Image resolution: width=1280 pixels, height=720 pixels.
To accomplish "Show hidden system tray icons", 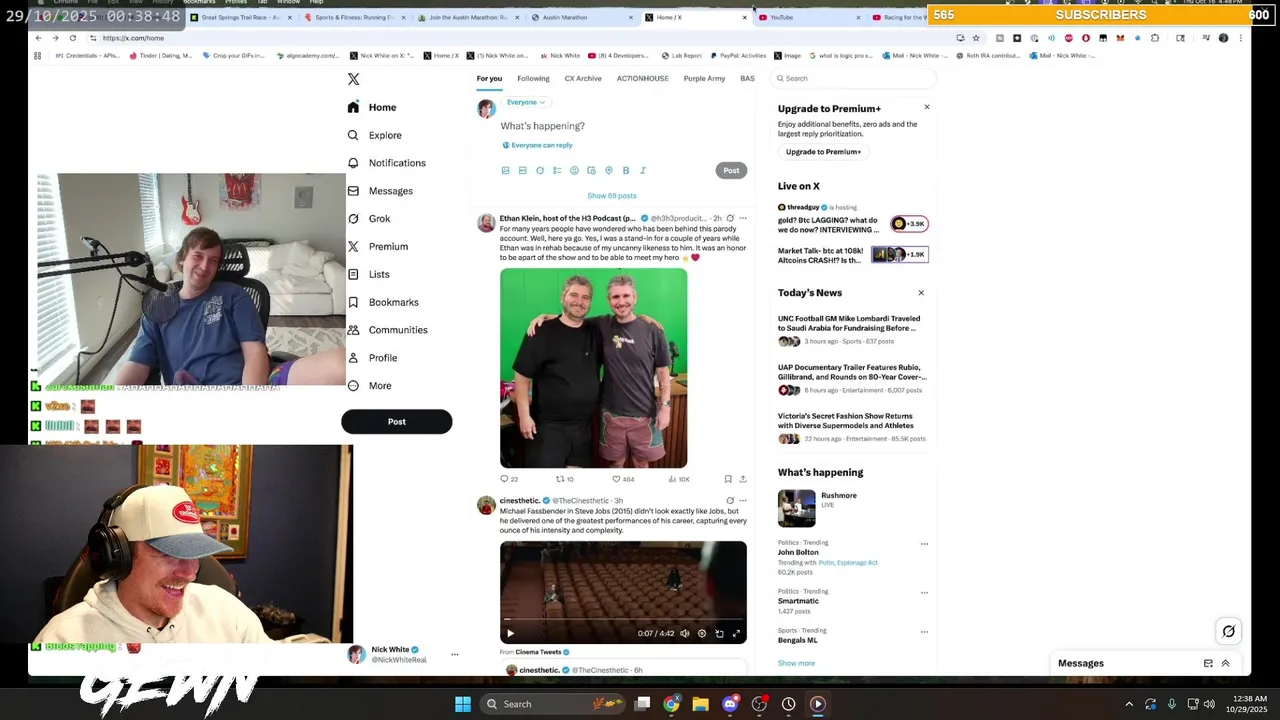I will click(x=1129, y=704).
